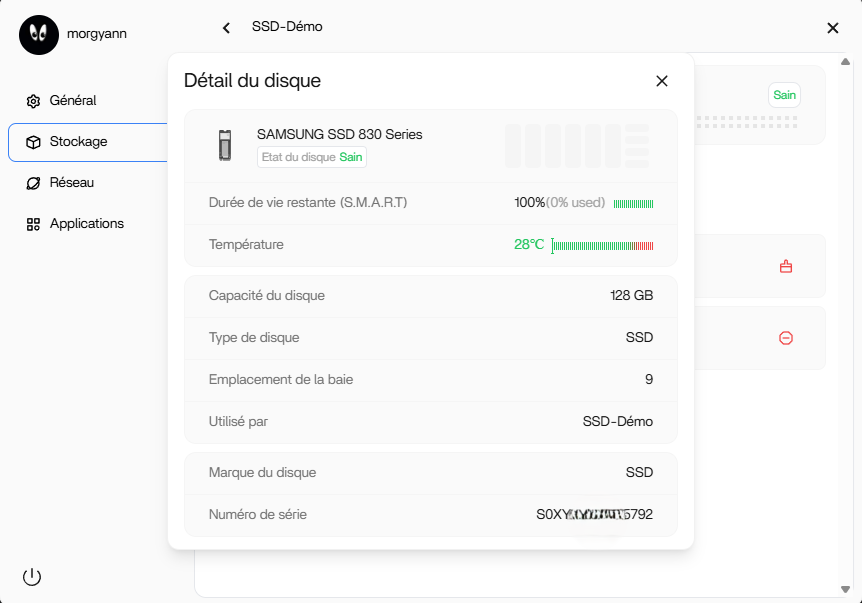Image resolution: width=862 pixels, height=603 pixels.
Task: Click the bay number 9 value
Action: pos(649,380)
